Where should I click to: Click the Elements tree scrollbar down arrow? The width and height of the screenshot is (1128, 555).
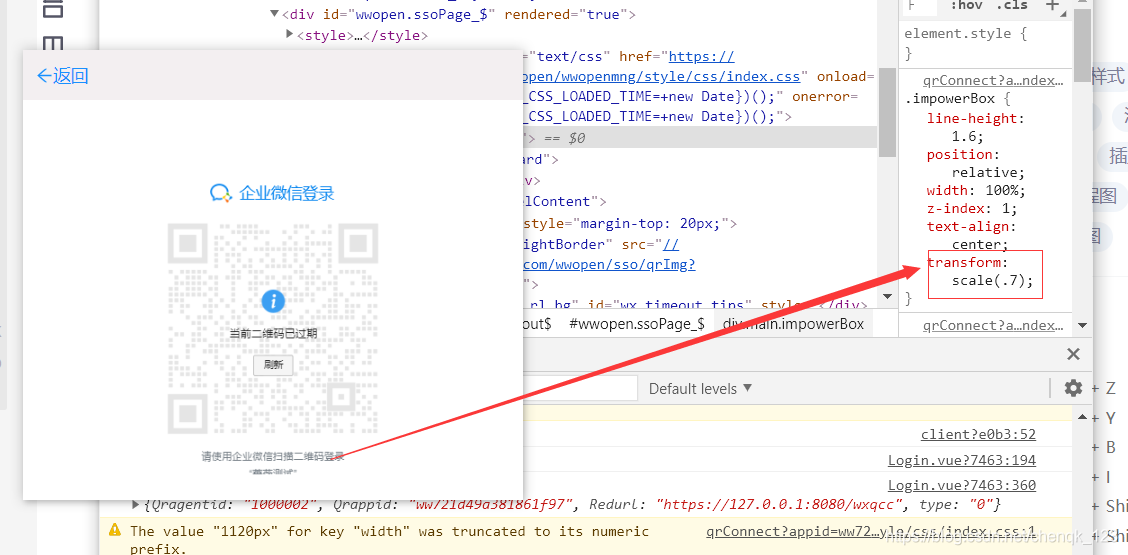[887, 296]
